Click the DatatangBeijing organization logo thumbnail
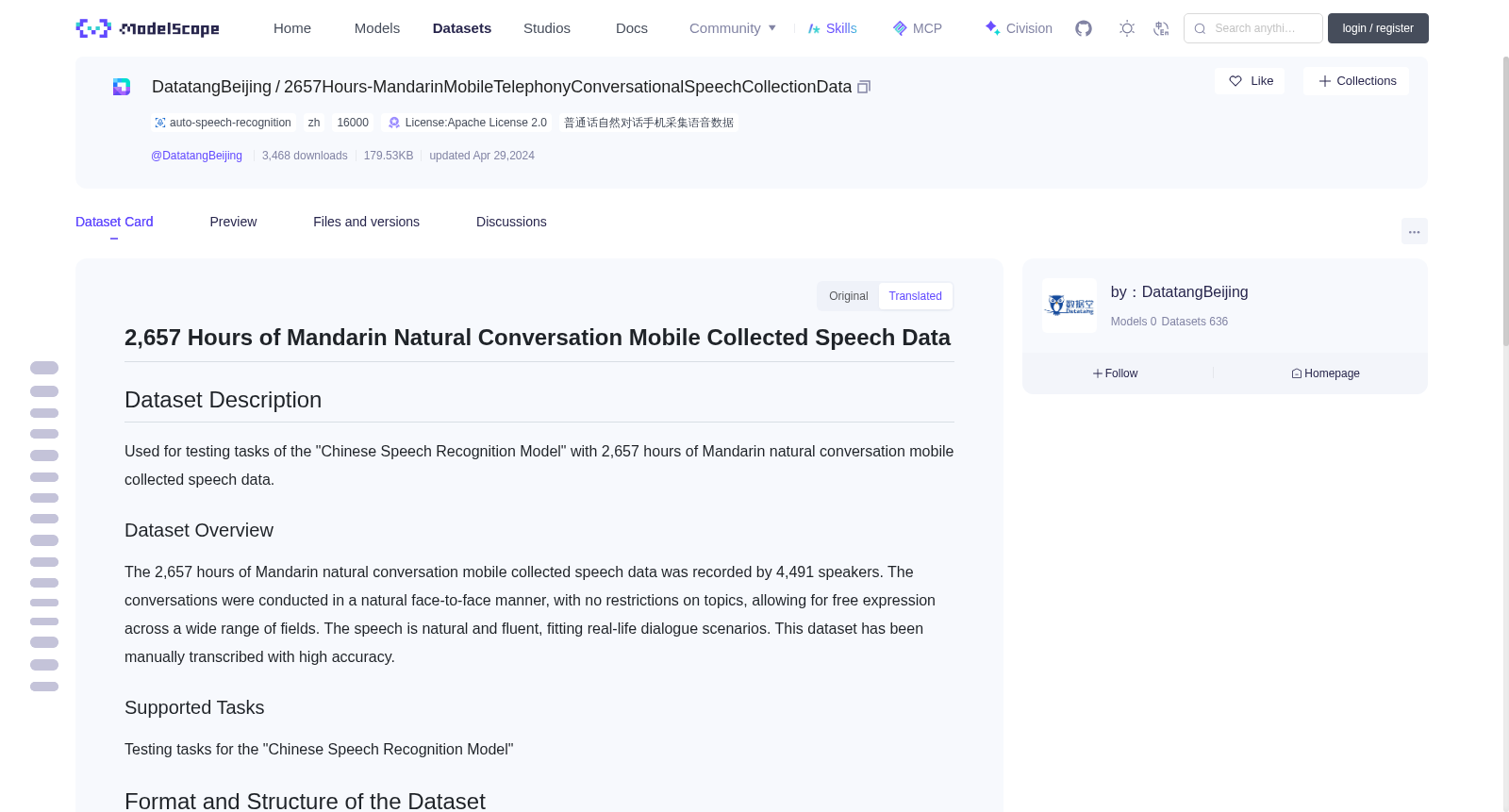 click(1070, 306)
